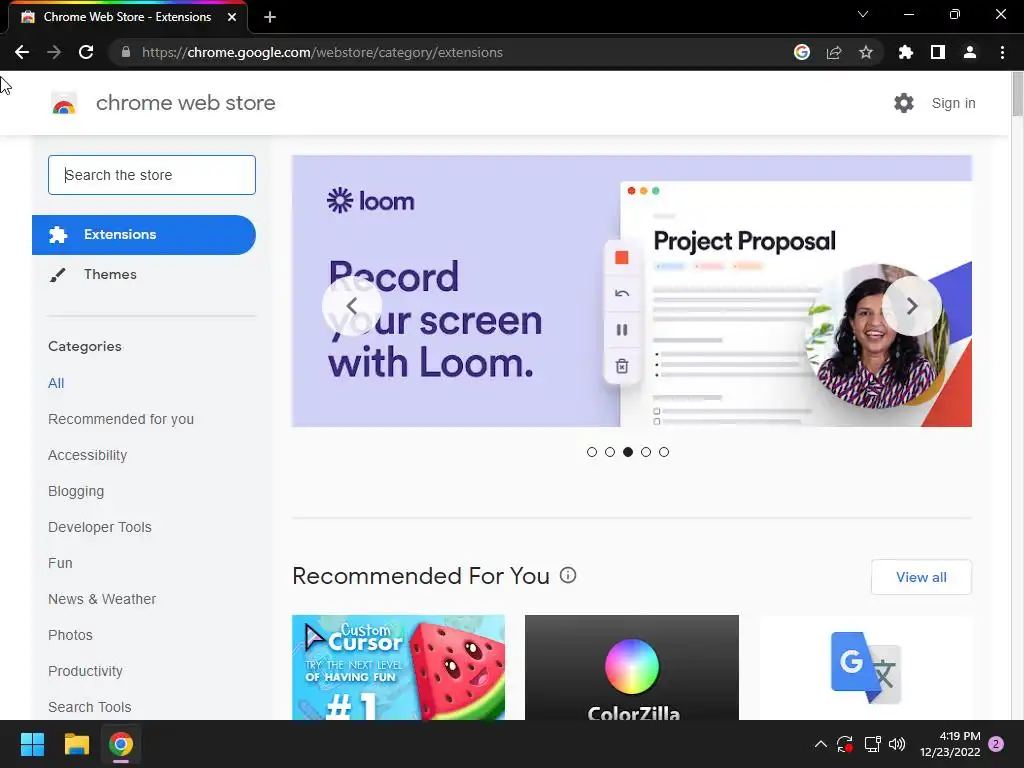This screenshot has height=768, width=1024.
Task: Open Google account icon in address bar
Action: (801, 52)
